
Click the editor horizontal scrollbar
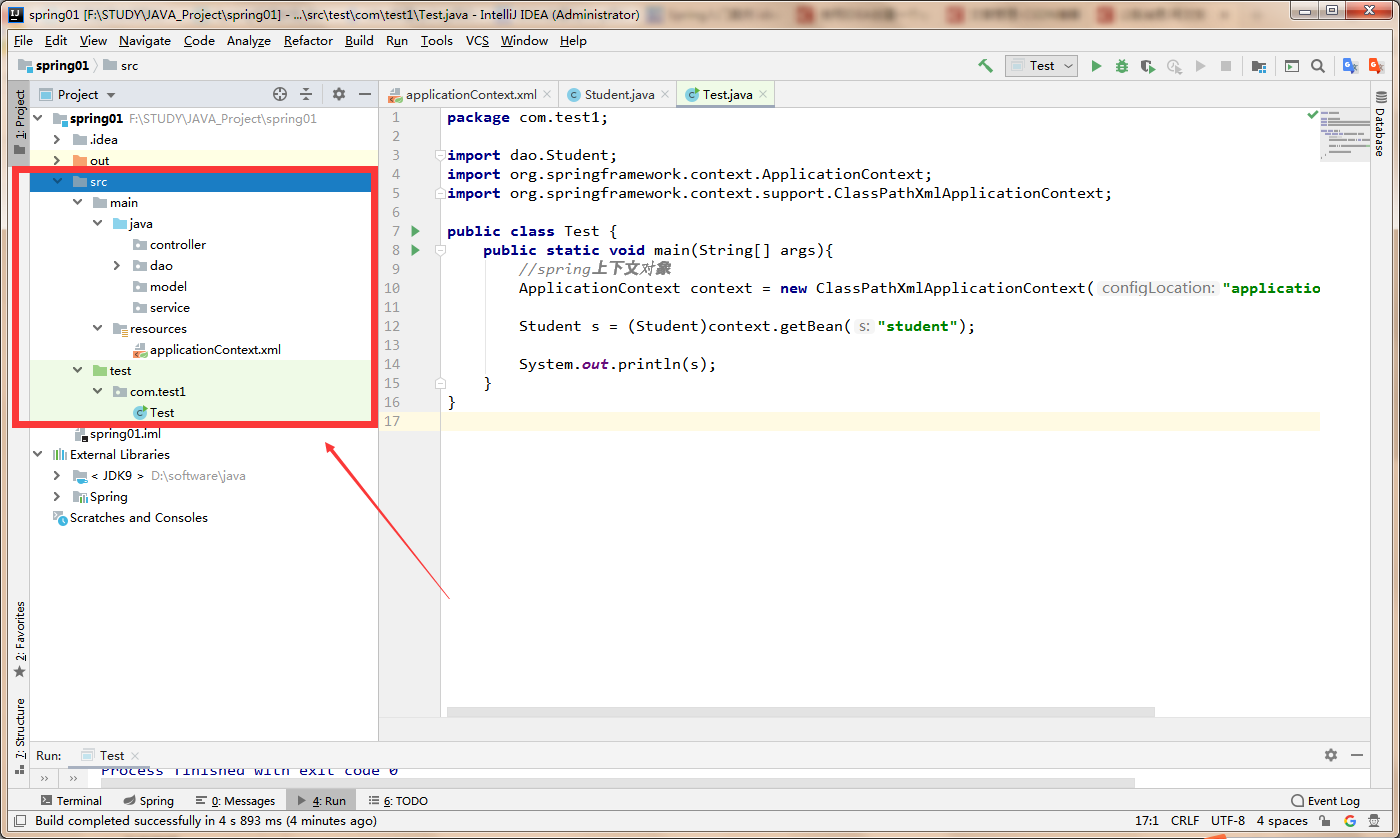pyautogui.click(x=800, y=712)
